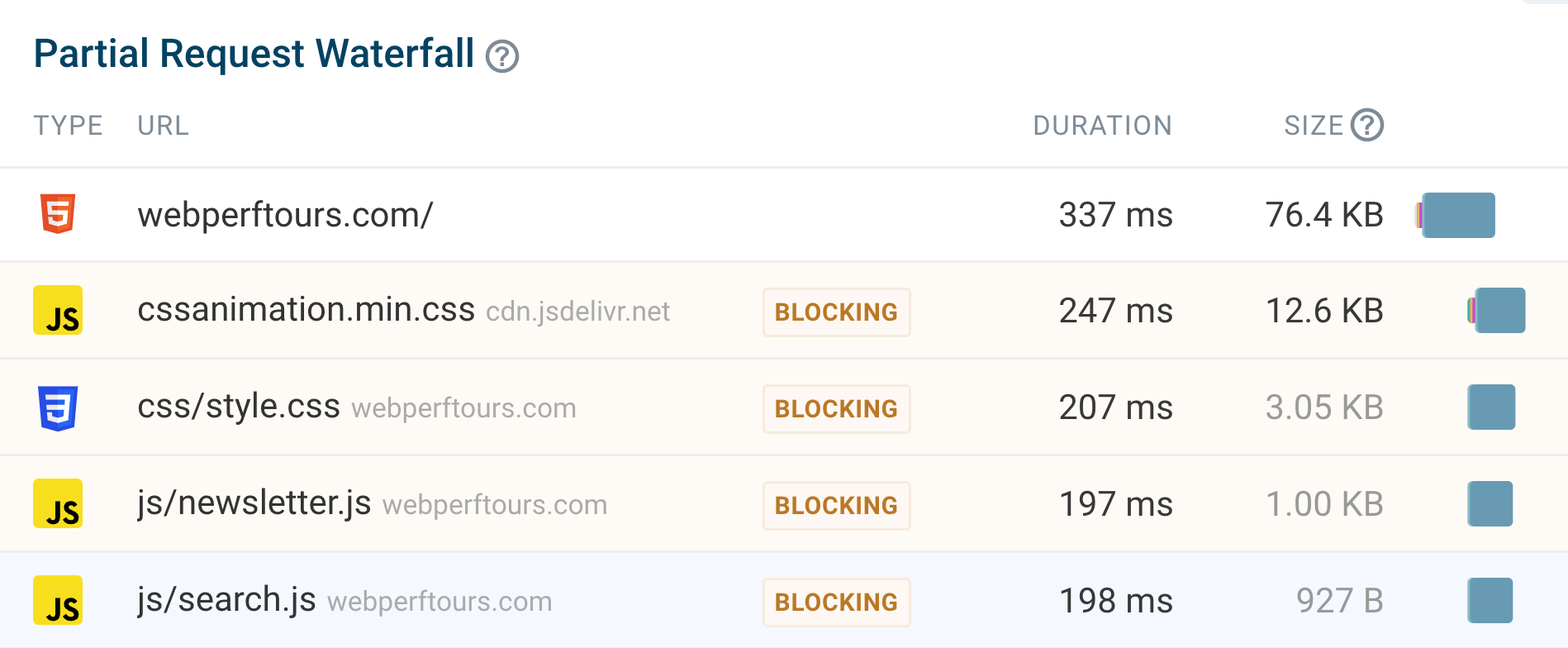1568x648 pixels.
Task: Click BLOCKING badge on cssanimation.min.css row
Action: [836, 312]
